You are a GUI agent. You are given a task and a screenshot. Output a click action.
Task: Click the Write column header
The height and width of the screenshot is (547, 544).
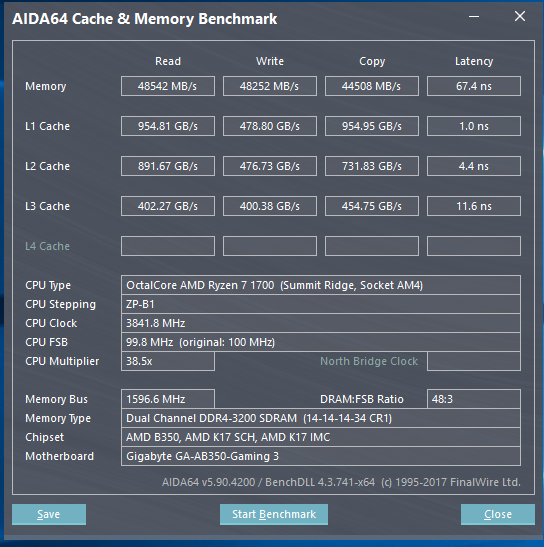270,61
